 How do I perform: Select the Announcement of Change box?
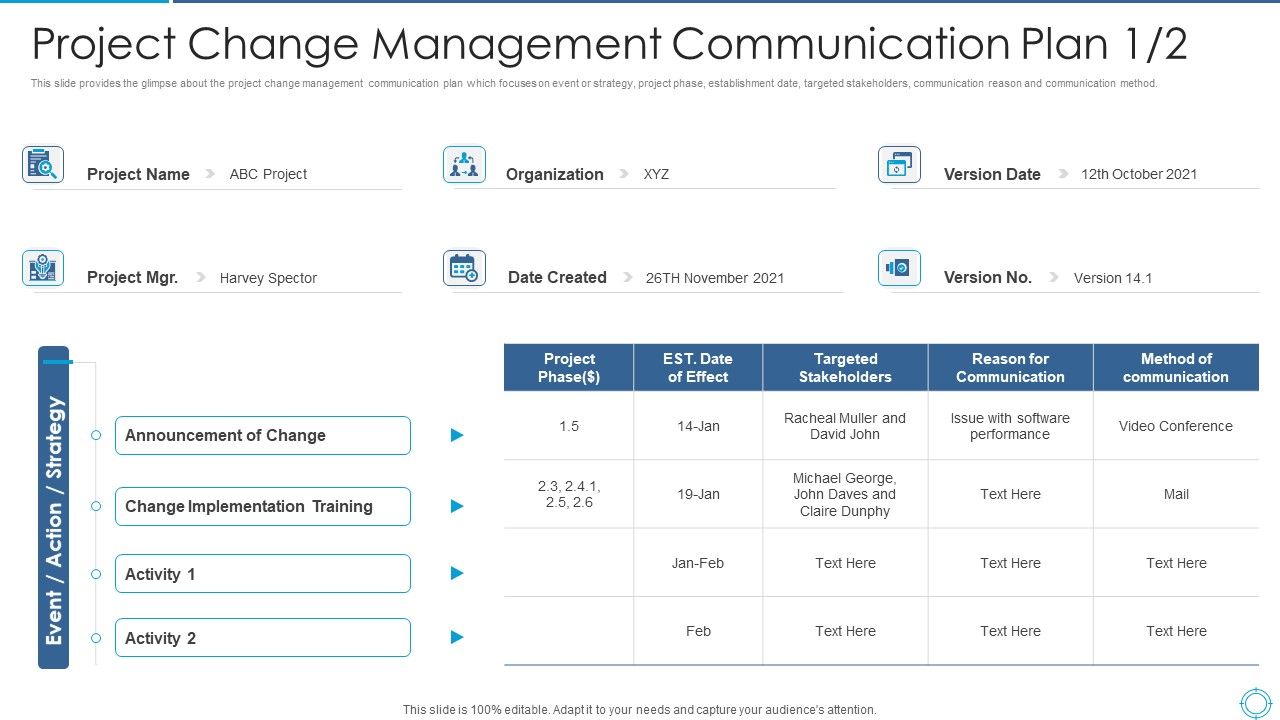(x=263, y=435)
